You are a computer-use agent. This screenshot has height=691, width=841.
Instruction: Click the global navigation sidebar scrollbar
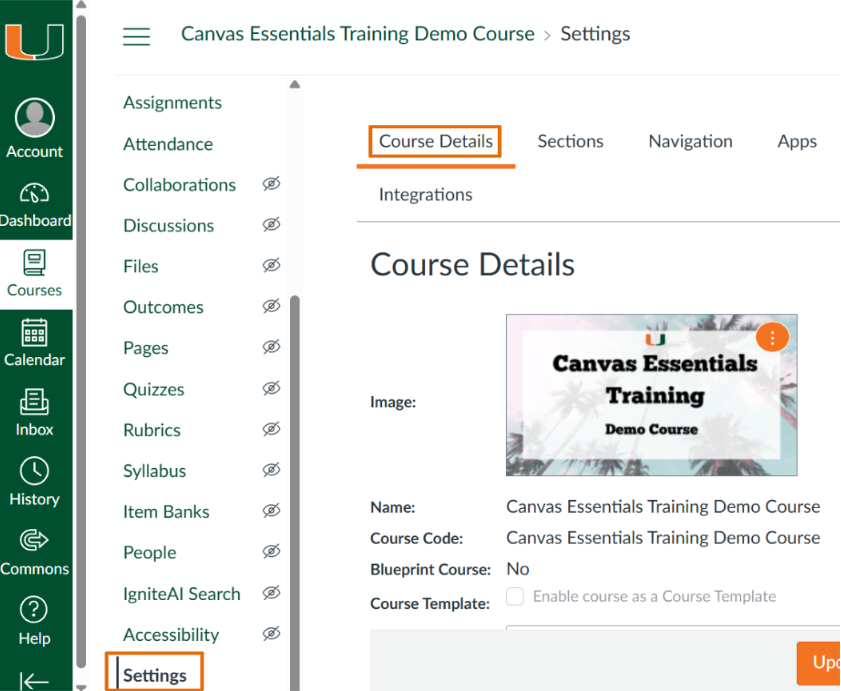pyautogui.click(x=81, y=341)
